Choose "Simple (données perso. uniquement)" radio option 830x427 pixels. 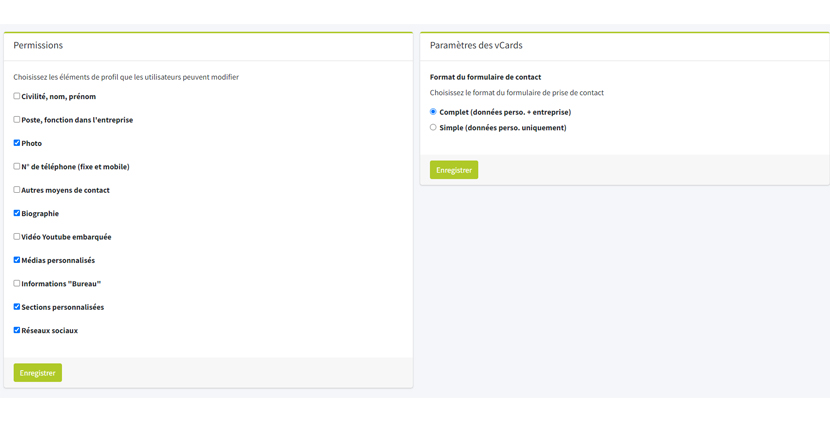coord(434,128)
